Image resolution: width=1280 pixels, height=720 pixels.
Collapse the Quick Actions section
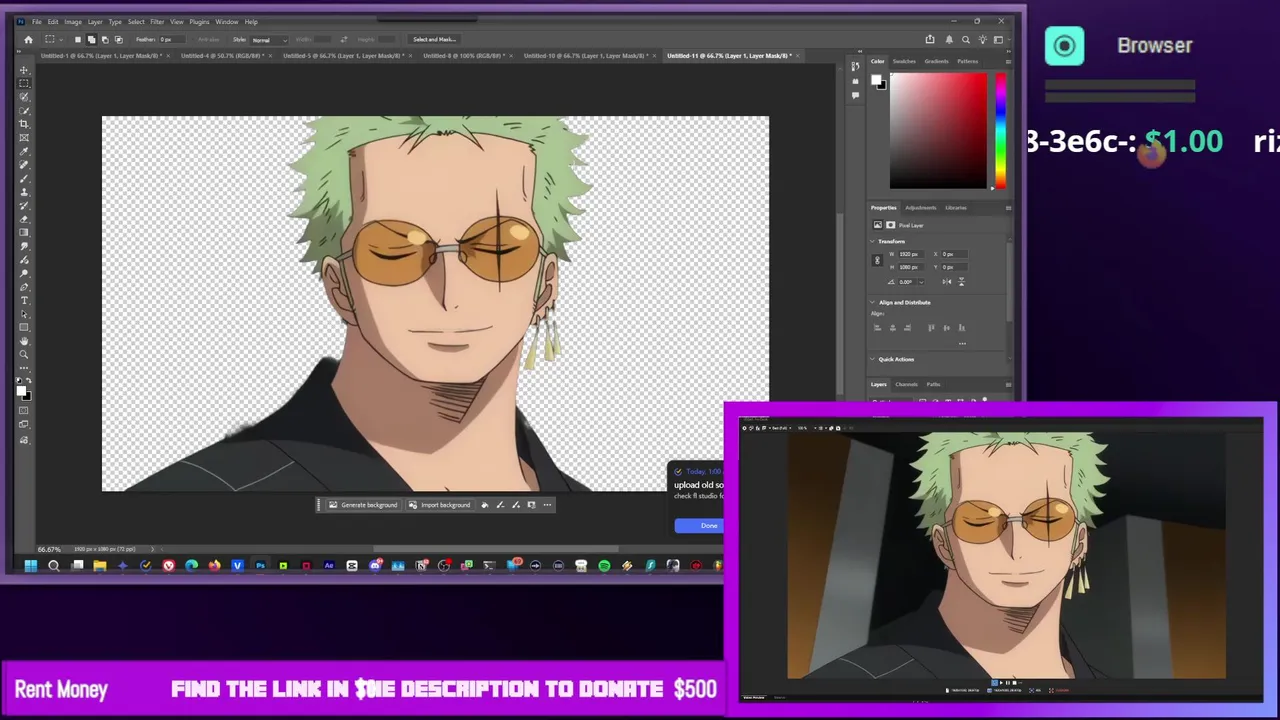pos(872,359)
